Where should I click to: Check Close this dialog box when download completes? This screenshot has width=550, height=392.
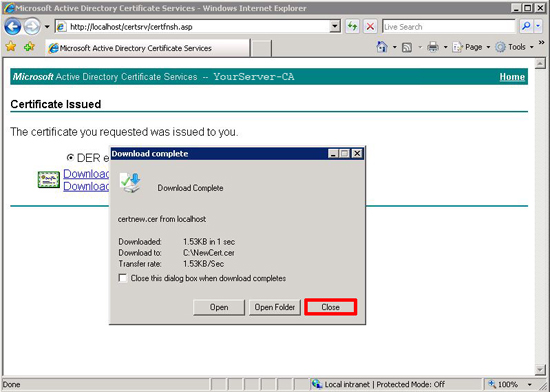click(x=122, y=278)
